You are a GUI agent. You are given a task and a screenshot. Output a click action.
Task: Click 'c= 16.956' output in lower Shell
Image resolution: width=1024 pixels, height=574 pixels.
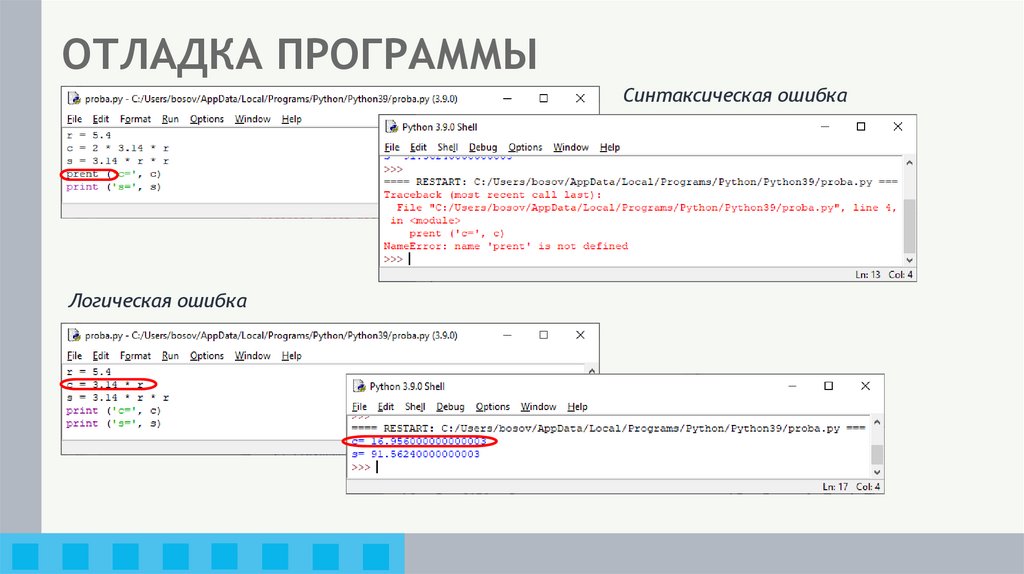(419, 441)
